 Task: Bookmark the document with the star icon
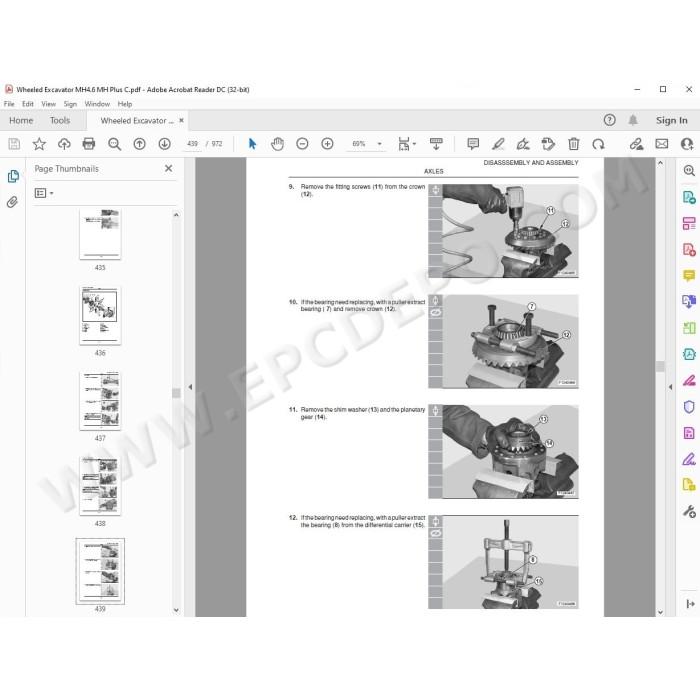(39, 144)
